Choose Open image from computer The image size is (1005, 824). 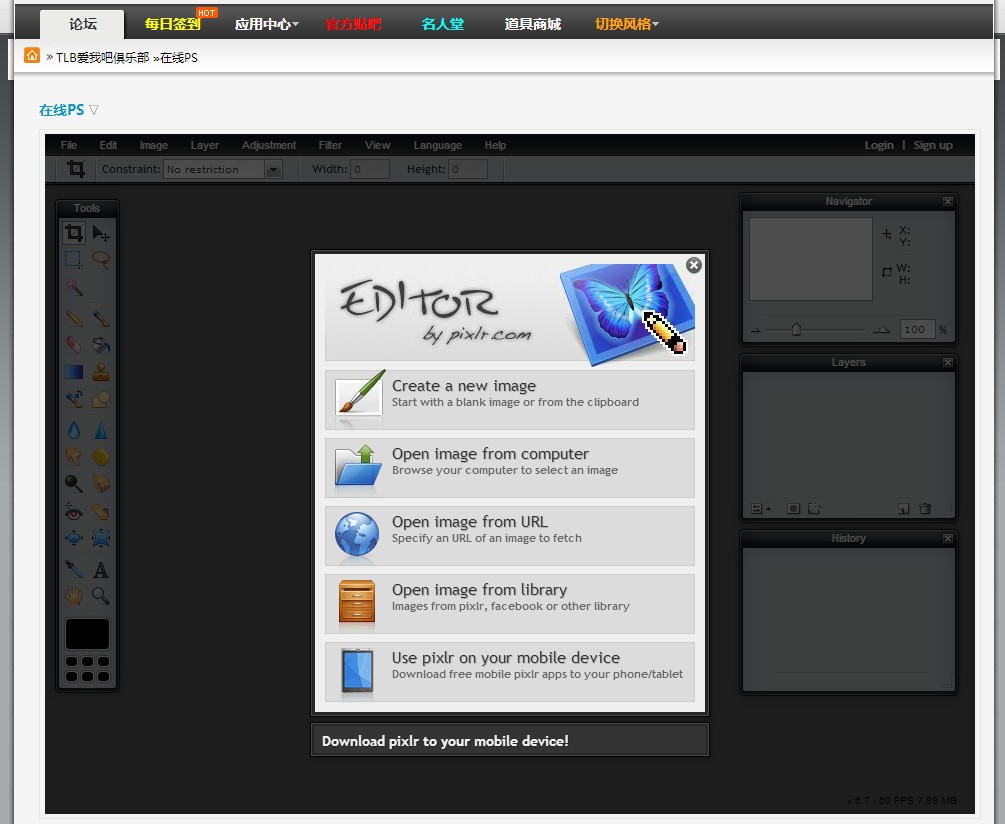510,468
